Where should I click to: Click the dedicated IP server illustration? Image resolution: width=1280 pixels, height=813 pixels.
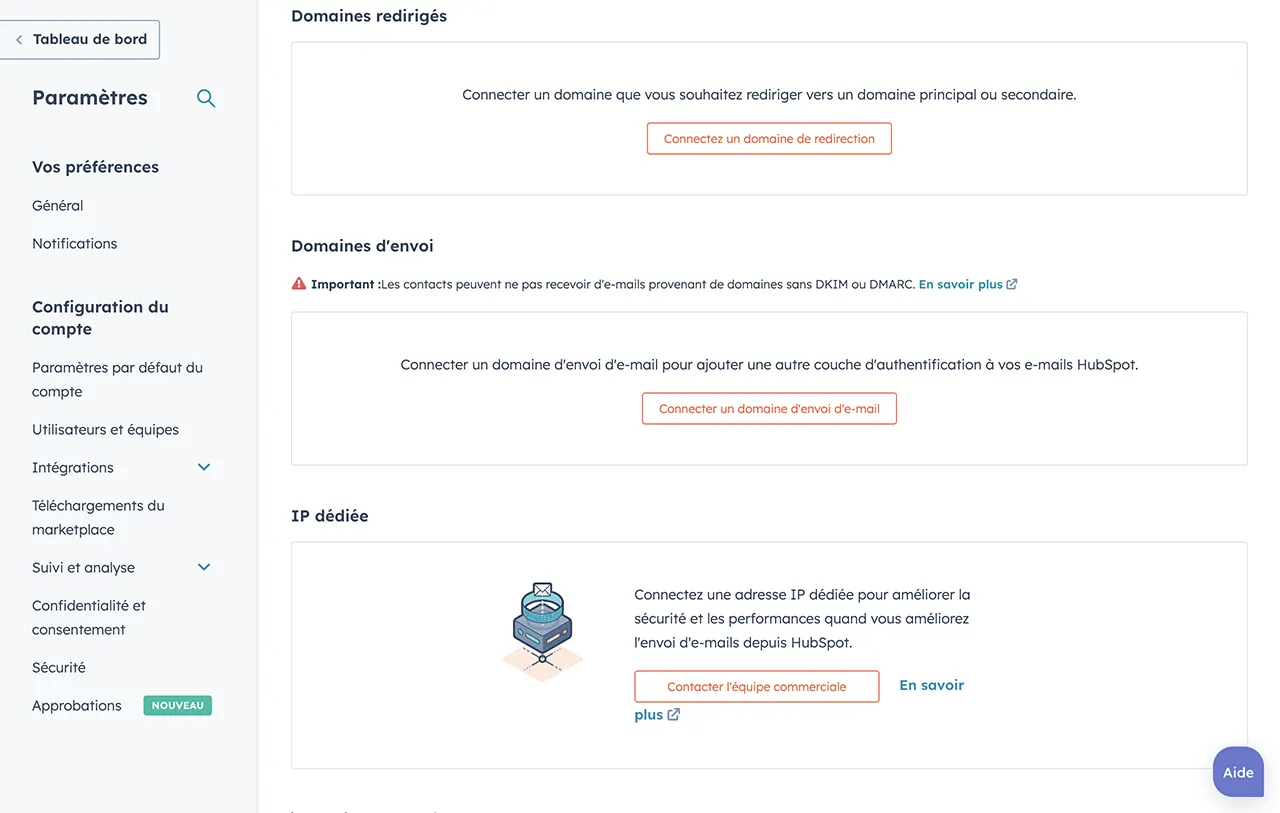click(542, 632)
